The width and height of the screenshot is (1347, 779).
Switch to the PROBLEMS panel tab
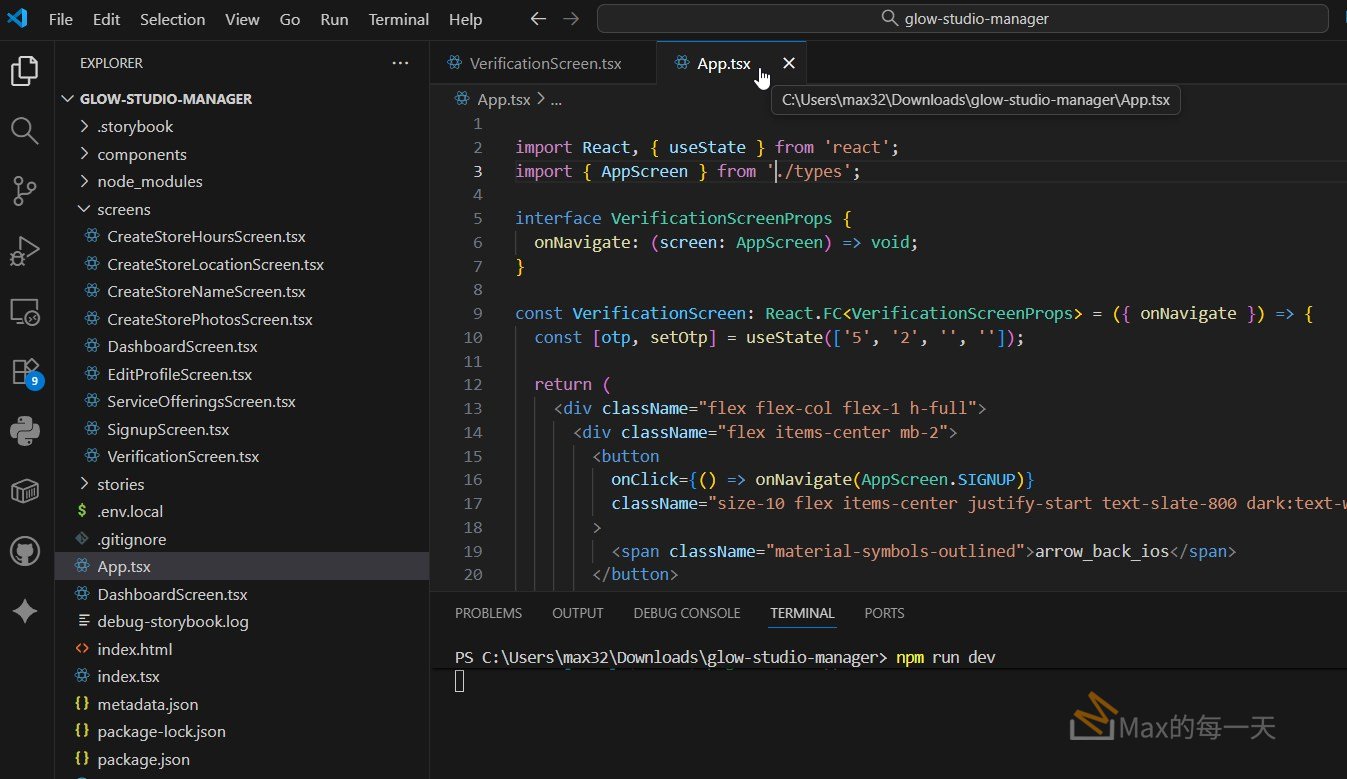pyautogui.click(x=488, y=613)
